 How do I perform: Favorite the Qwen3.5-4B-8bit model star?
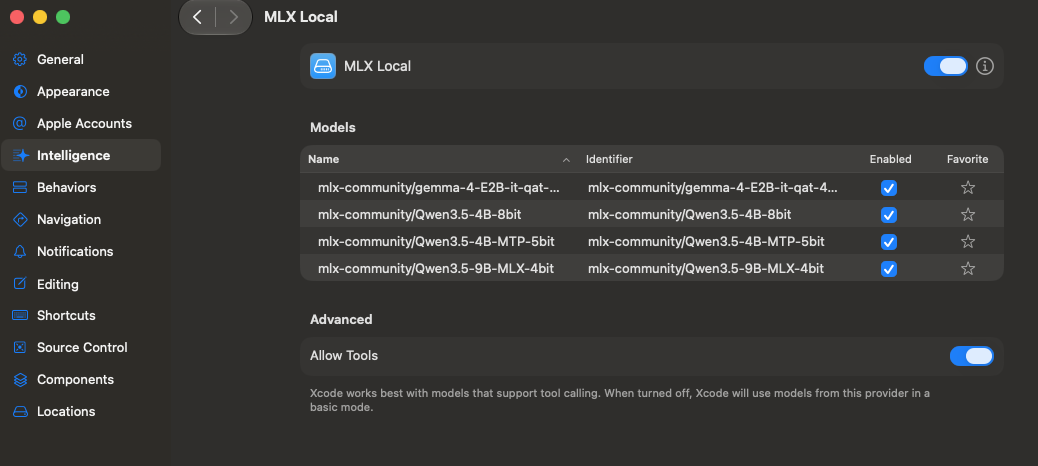[x=968, y=214]
